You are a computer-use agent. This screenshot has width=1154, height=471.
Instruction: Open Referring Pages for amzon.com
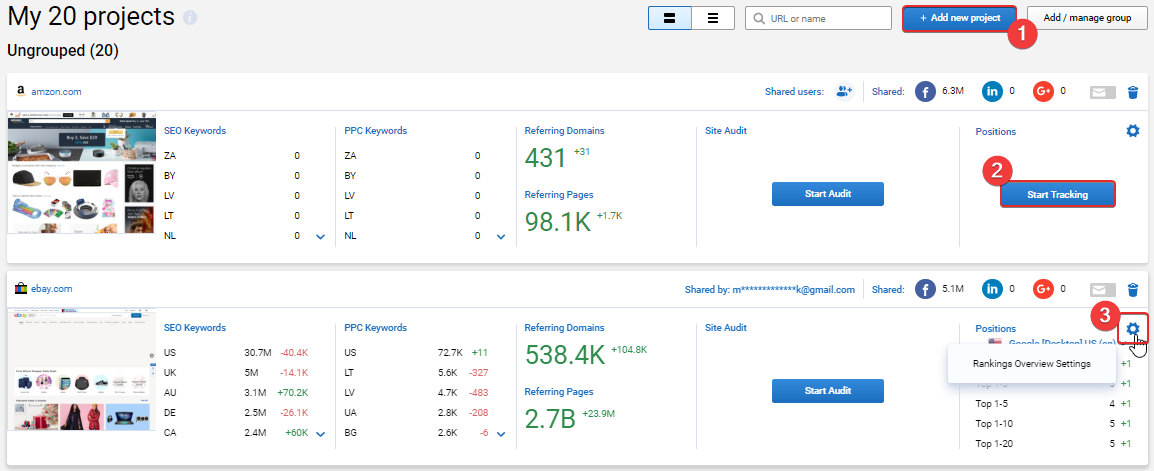click(559, 195)
